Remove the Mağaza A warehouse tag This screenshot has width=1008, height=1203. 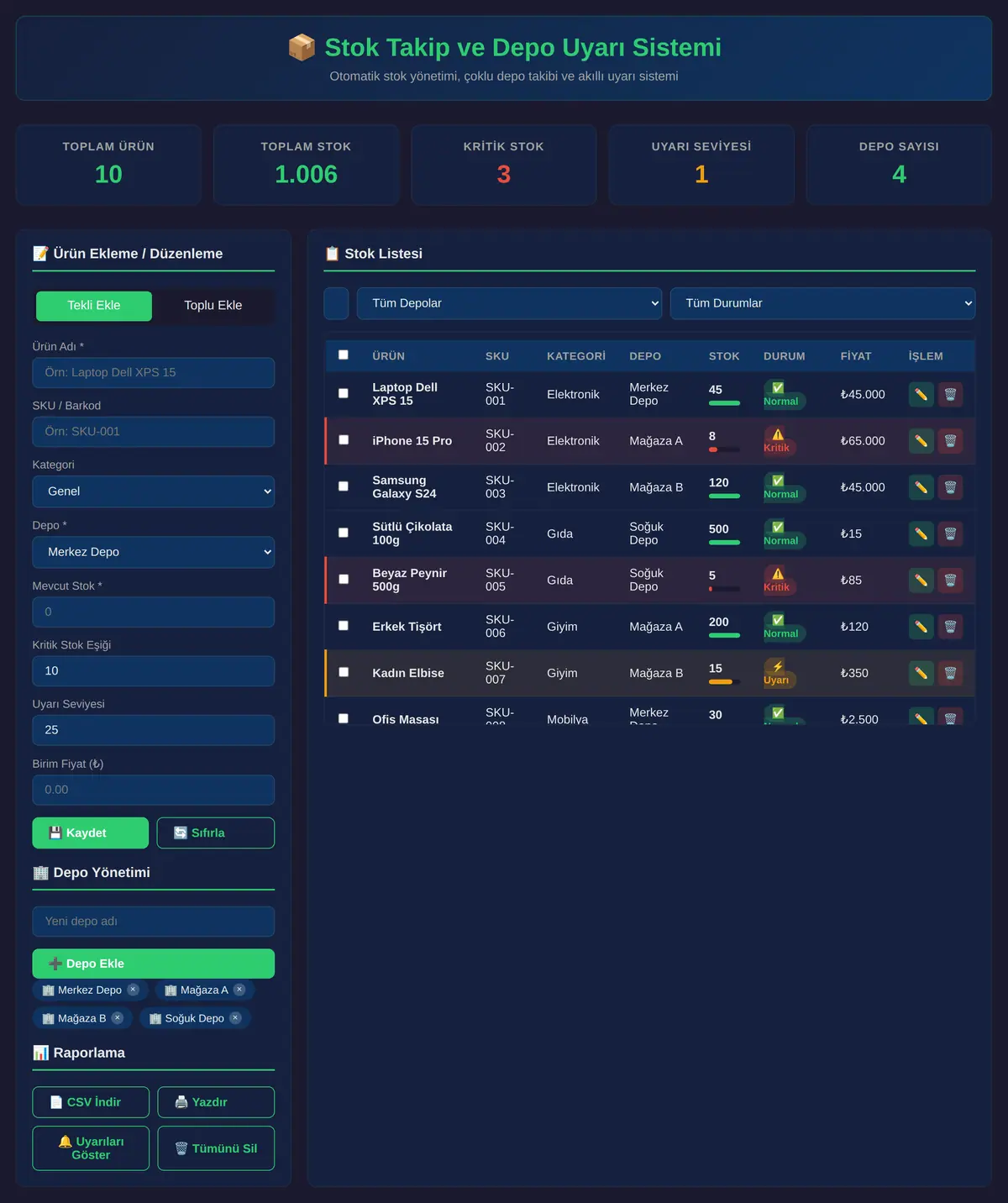pos(239,990)
